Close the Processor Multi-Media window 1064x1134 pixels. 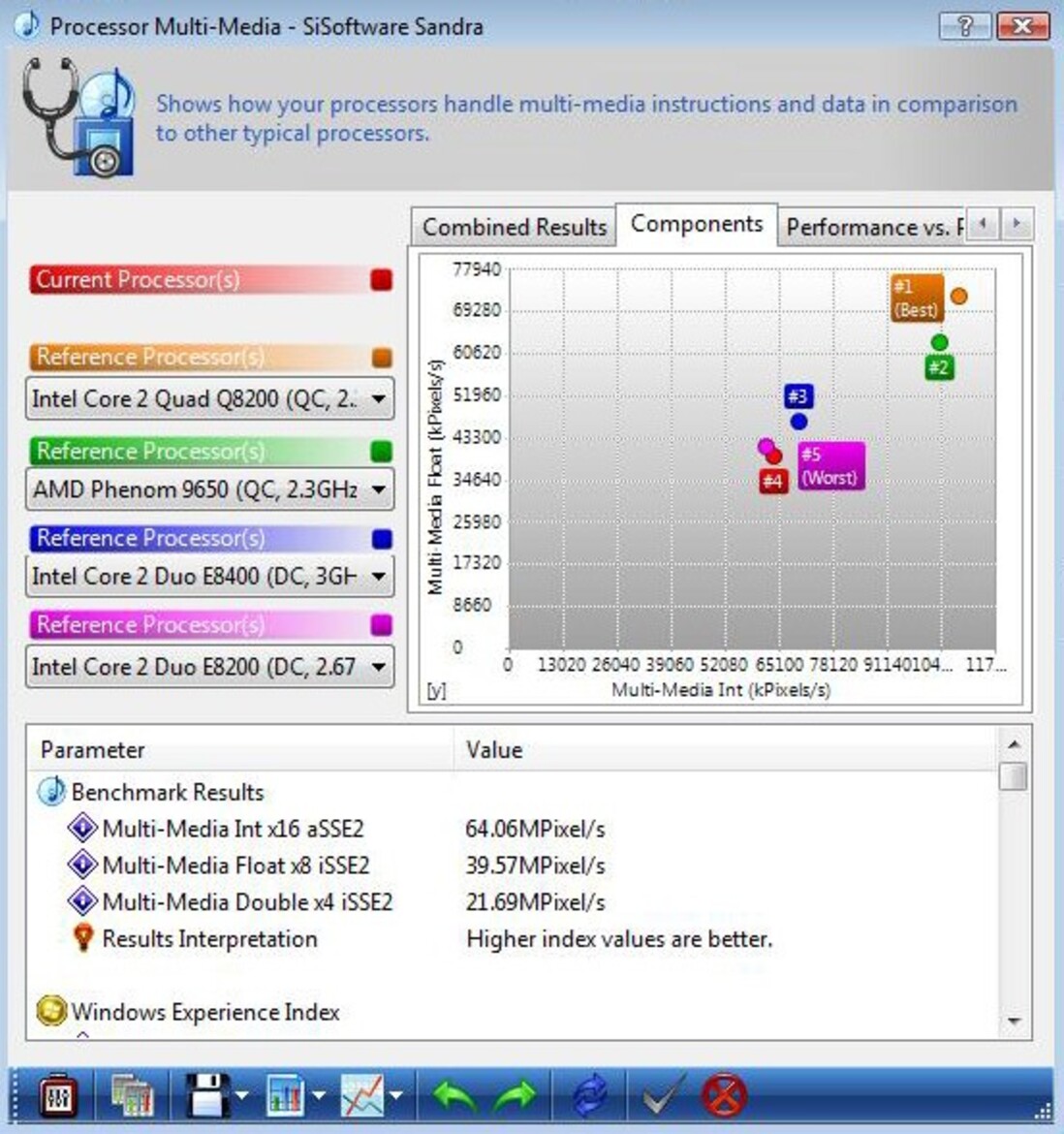tap(1022, 27)
